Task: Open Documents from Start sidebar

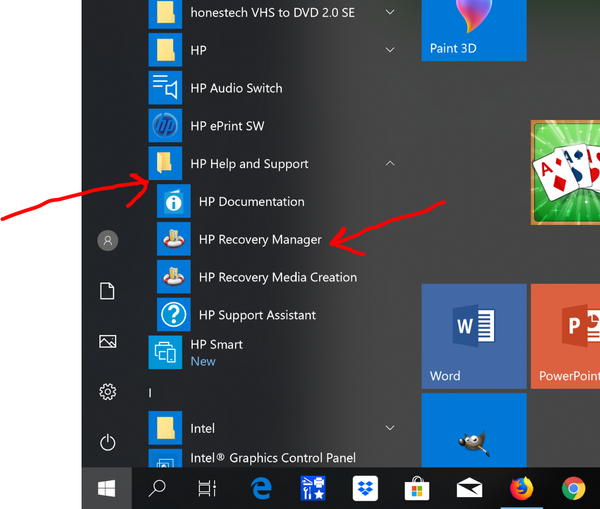Action: coord(107,291)
